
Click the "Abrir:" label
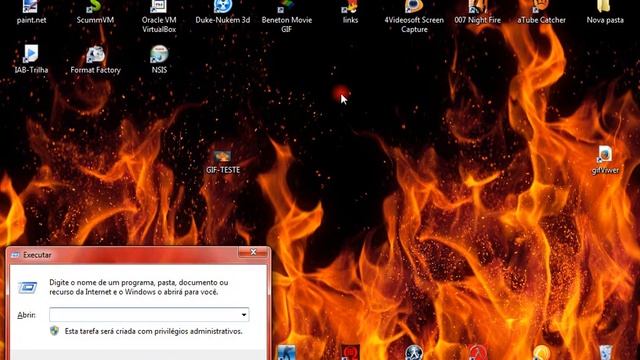tap(27, 315)
